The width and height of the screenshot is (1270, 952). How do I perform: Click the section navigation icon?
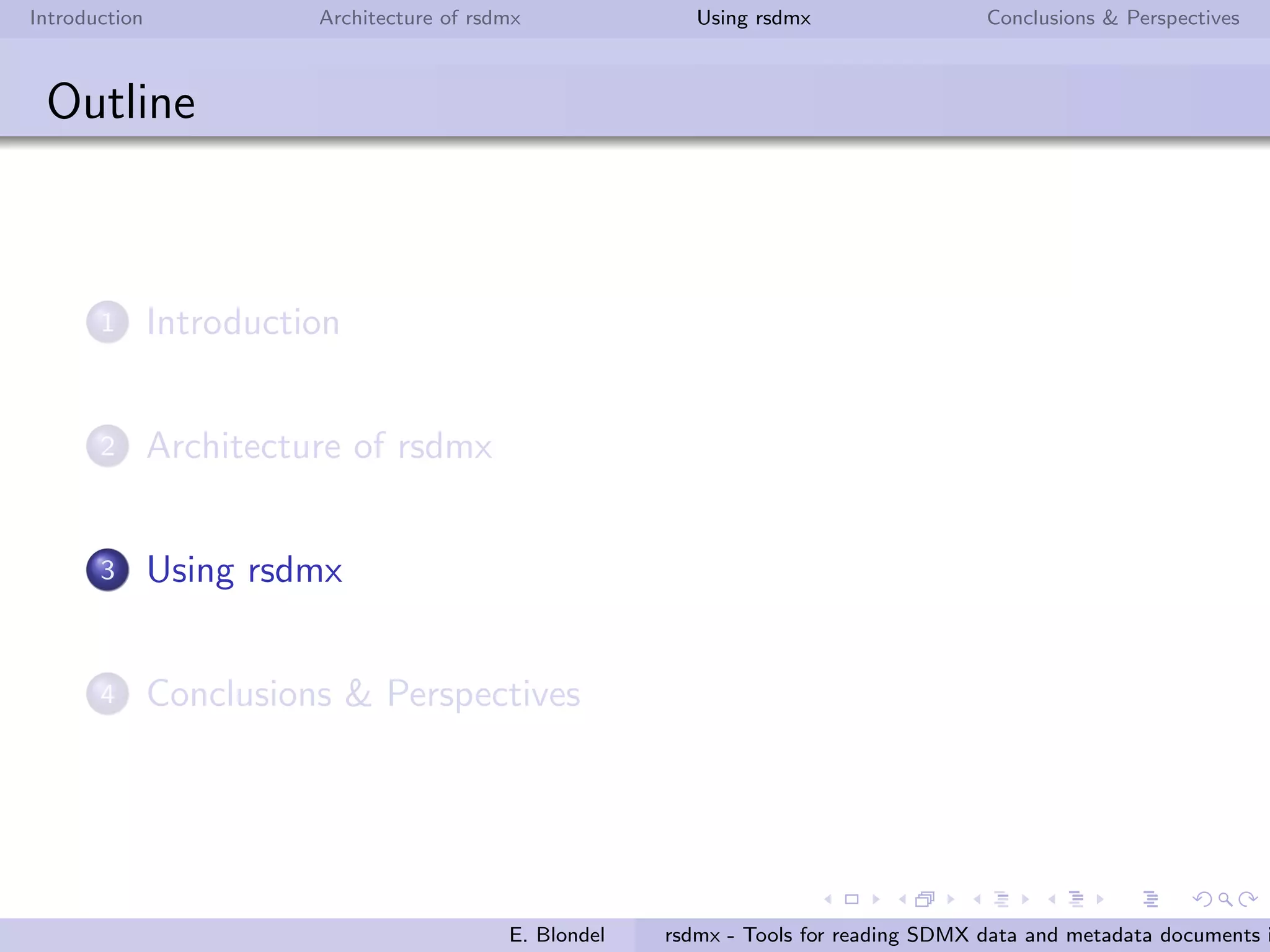(x=1077, y=899)
